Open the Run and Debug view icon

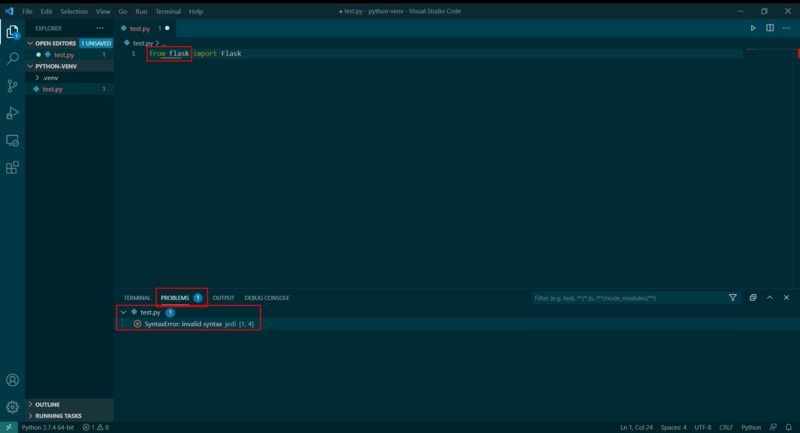tap(12, 113)
